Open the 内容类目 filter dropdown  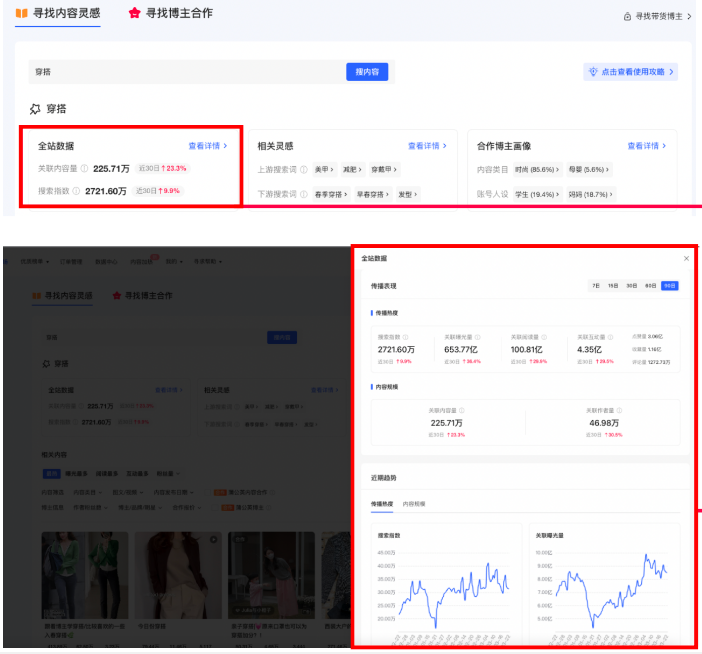point(88,492)
